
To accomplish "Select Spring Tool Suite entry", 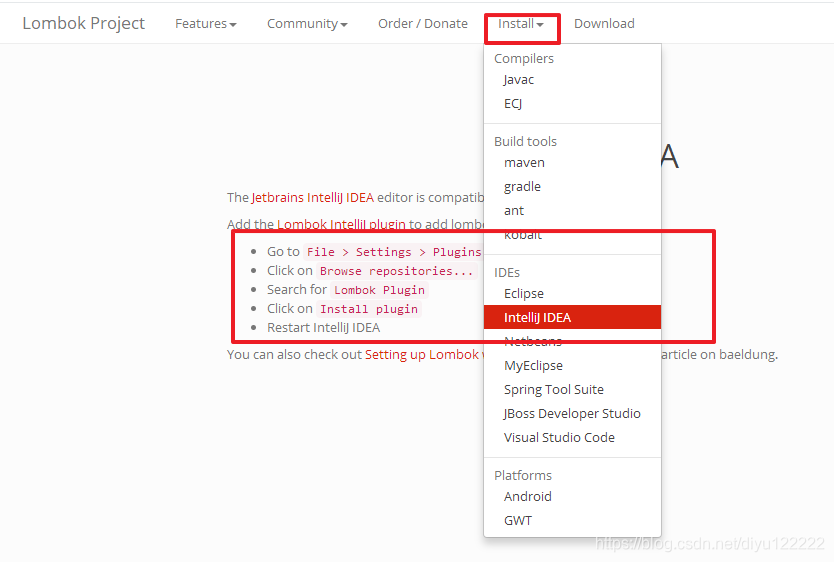I will pos(572,390).
